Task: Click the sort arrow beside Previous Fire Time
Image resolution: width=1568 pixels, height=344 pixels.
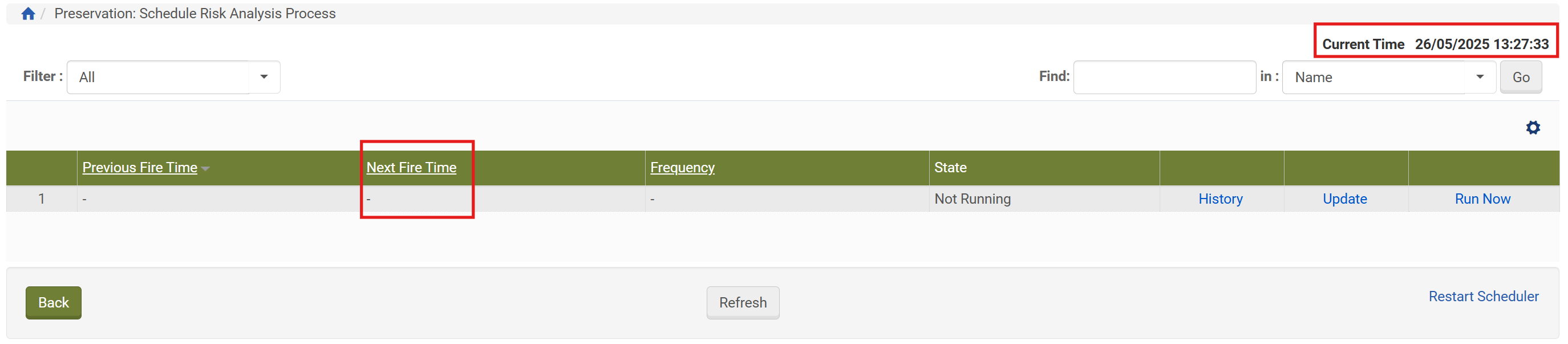Action: point(206,169)
